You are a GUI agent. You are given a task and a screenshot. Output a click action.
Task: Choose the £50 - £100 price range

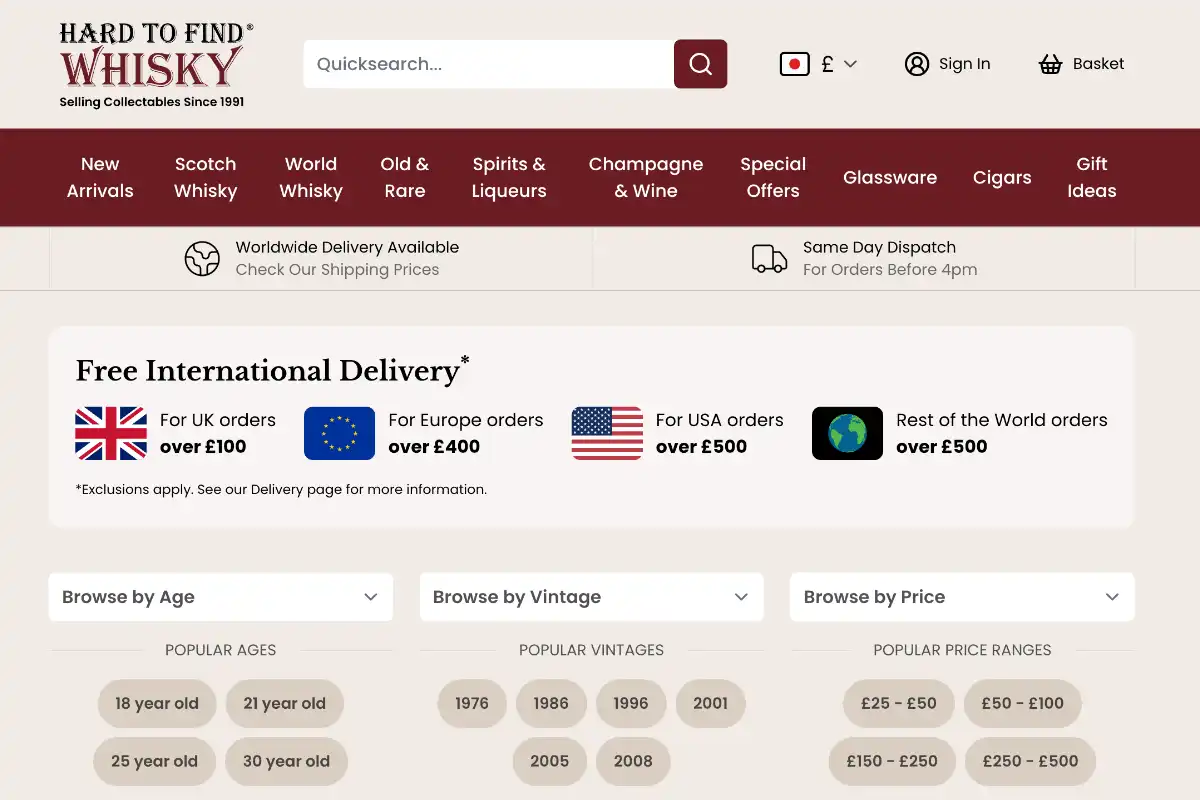pos(1022,703)
